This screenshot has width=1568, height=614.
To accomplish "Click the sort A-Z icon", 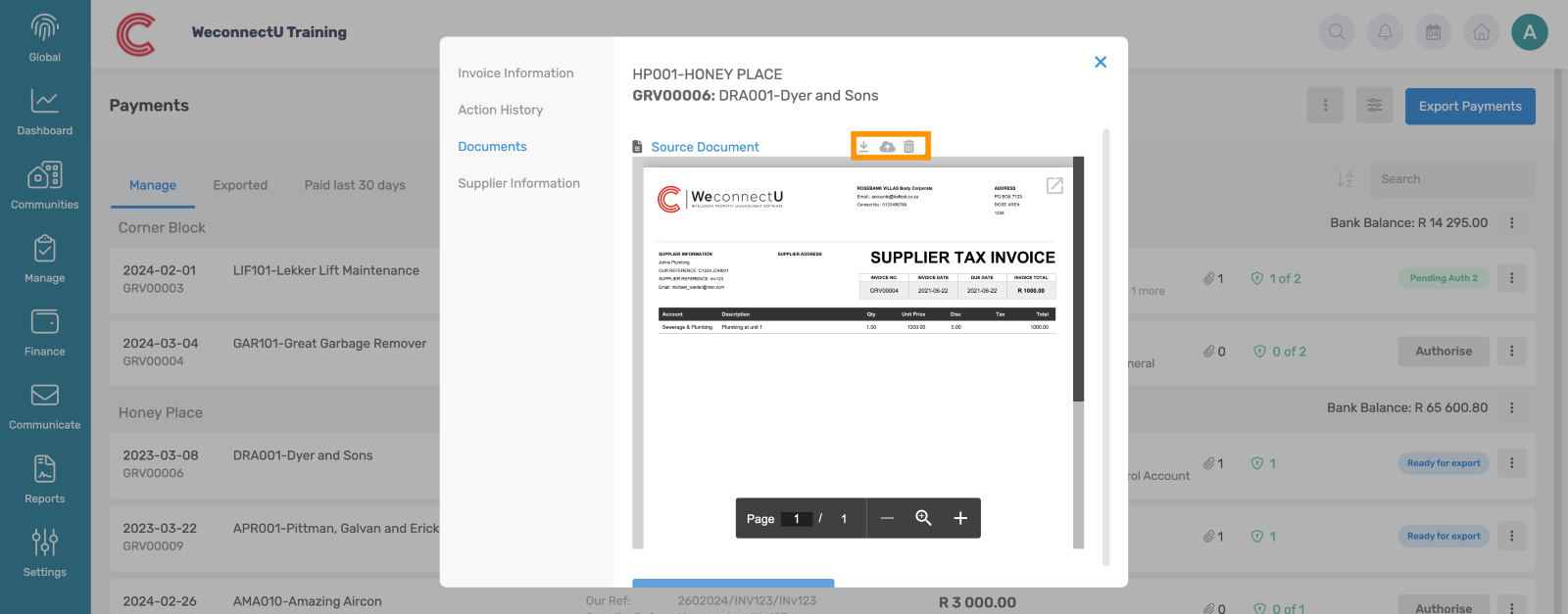I will [1345, 179].
